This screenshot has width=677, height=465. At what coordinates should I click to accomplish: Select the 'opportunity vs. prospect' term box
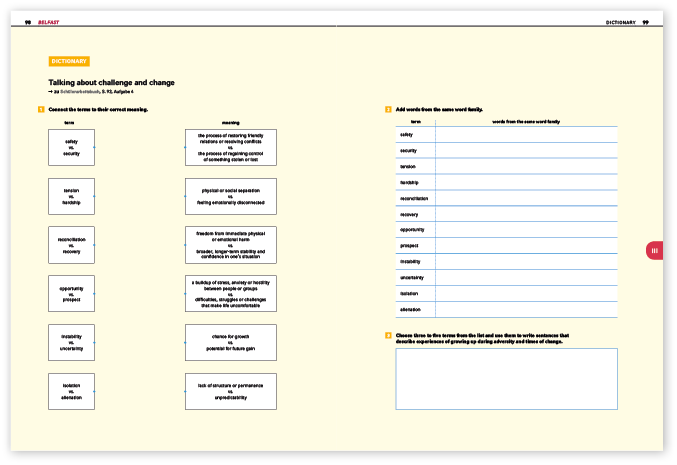tap(71, 293)
